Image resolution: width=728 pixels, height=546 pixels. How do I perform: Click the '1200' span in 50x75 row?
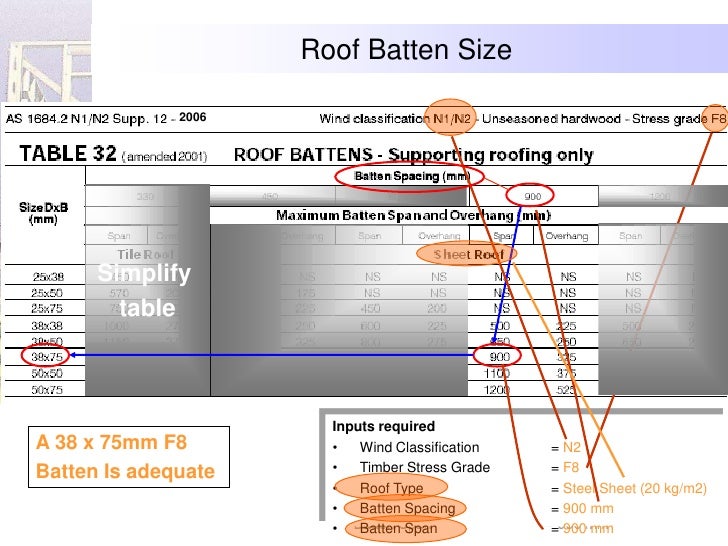pyautogui.click(x=496, y=390)
